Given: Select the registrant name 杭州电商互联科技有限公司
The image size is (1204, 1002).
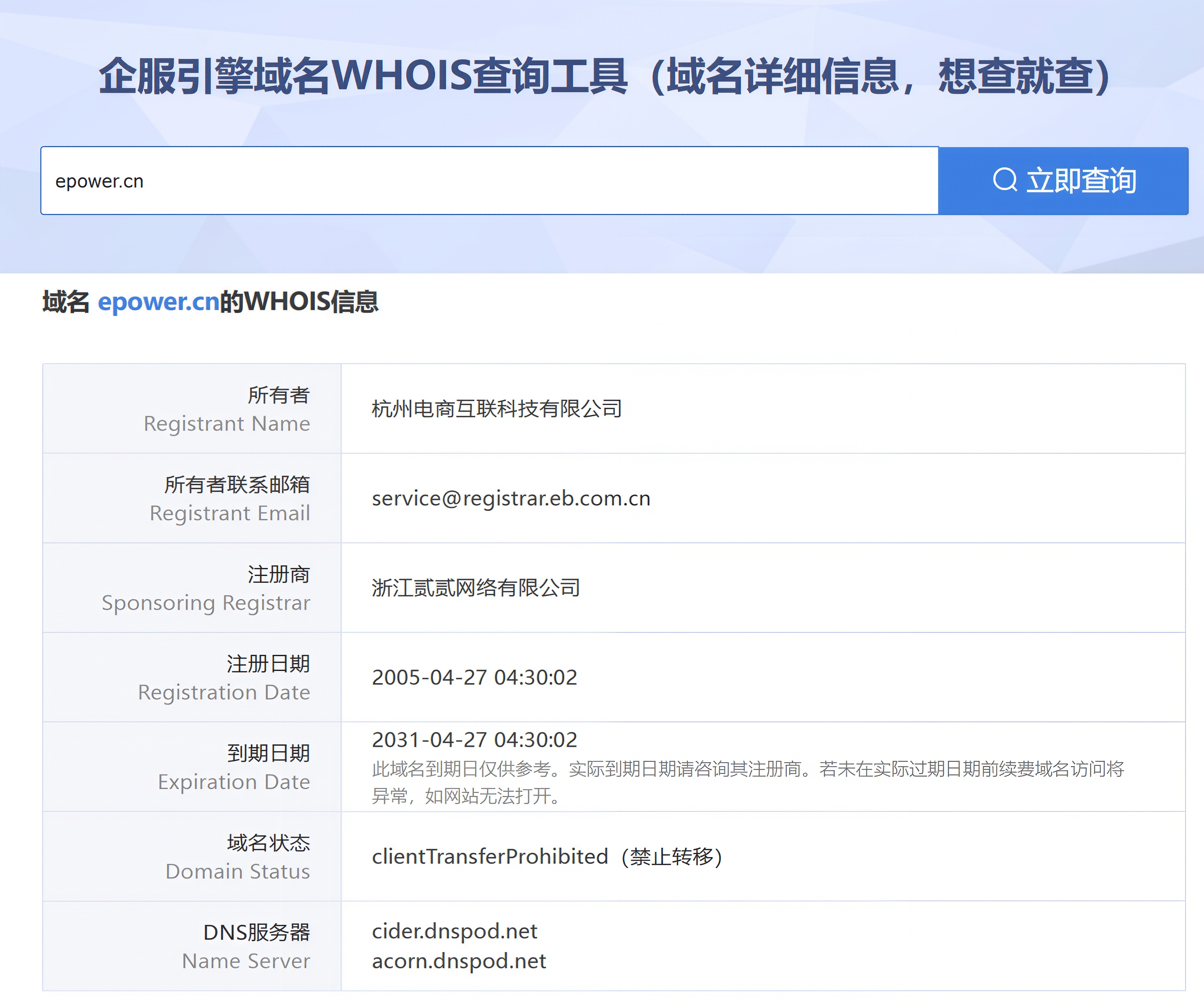Looking at the screenshot, I should 497,409.
